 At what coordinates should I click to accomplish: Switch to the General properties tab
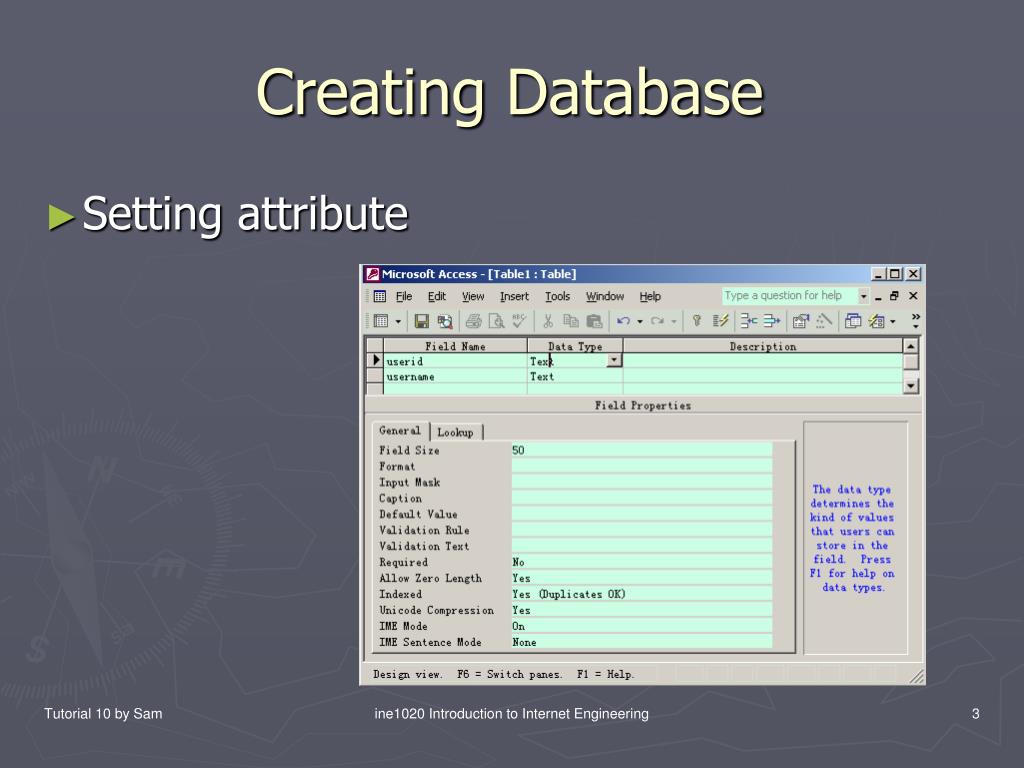point(400,431)
